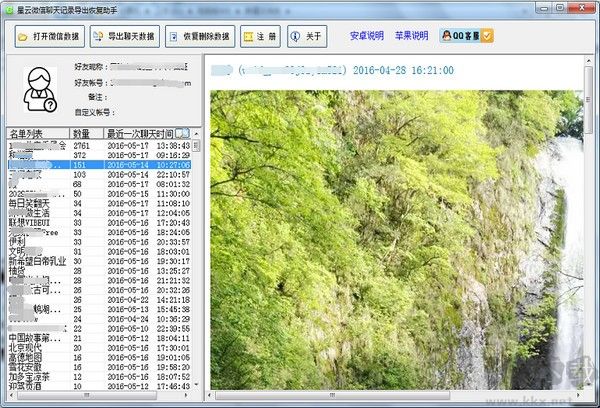
Task: Minimize the 星云微信聊天记录 window
Action: [x=544, y=8]
